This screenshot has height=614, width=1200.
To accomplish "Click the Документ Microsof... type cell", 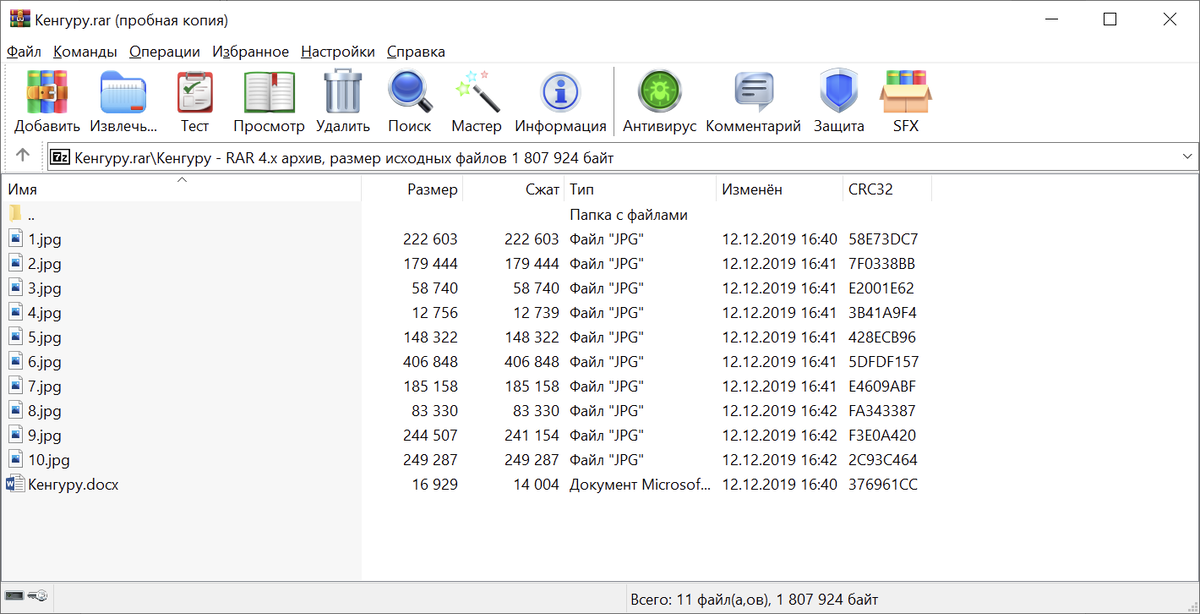I will [x=641, y=484].
